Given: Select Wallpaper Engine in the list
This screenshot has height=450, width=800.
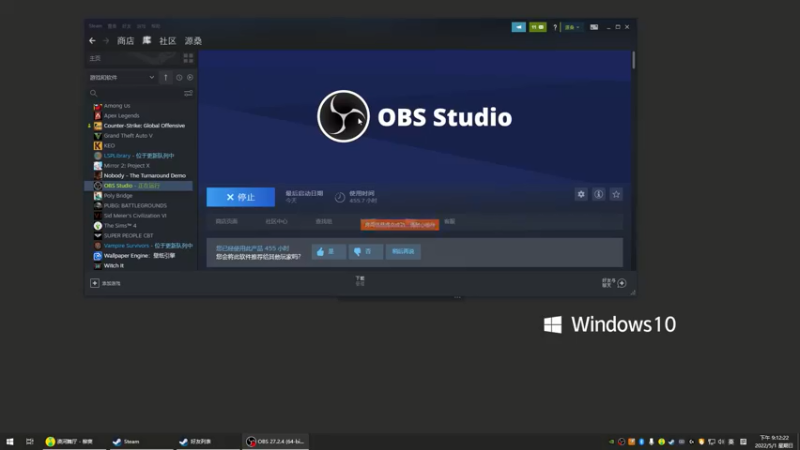Looking at the screenshot, I should pyautogui.click(x=139, y=256).
